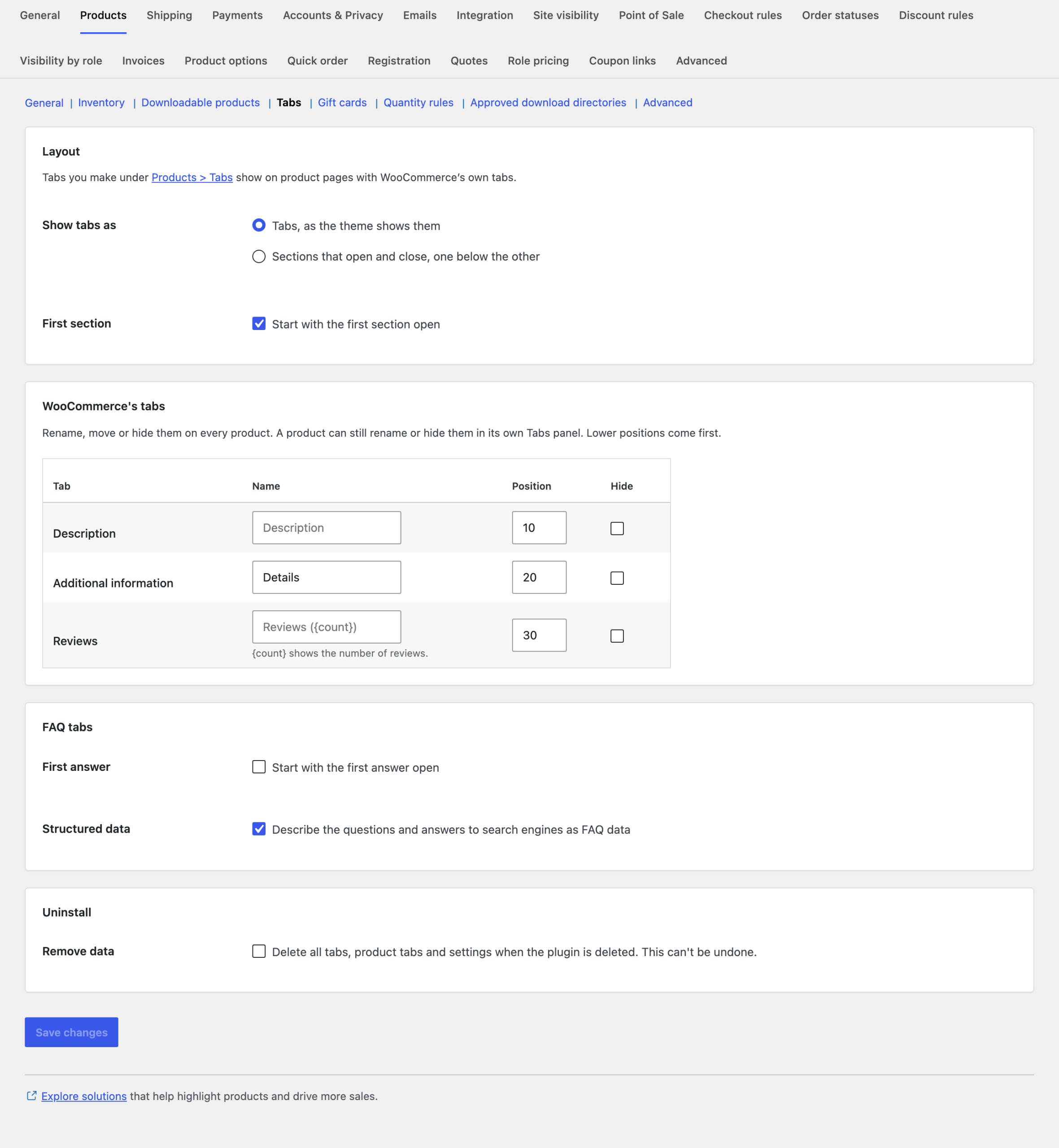Disable FAQ structured data checkbox
Viewport: 1059px width, 1148px height.
coord(259,829)
